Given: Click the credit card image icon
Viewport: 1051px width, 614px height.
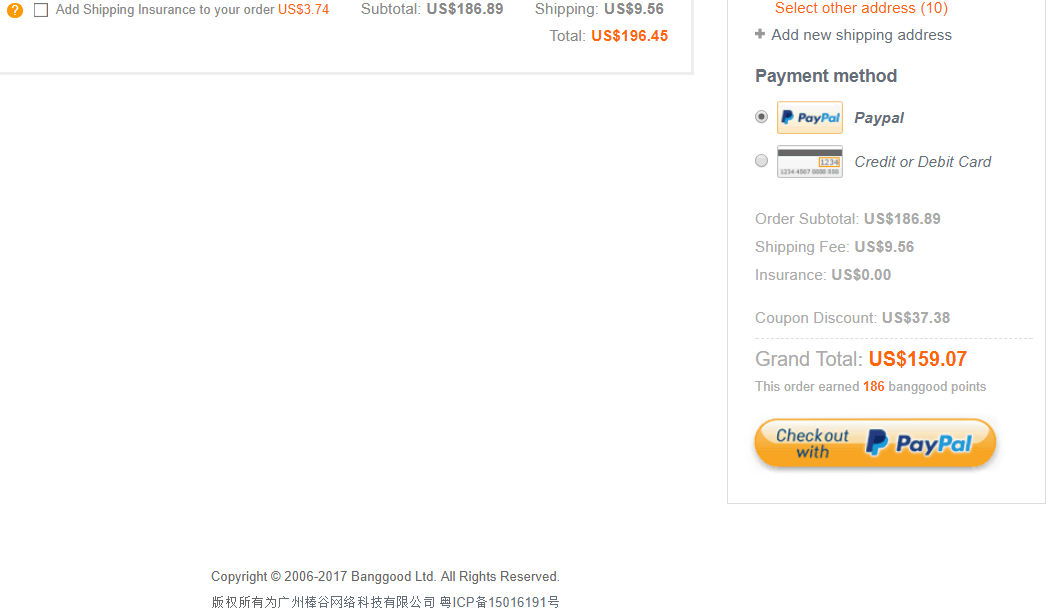Looking at the screenshot, I should 810,162.
